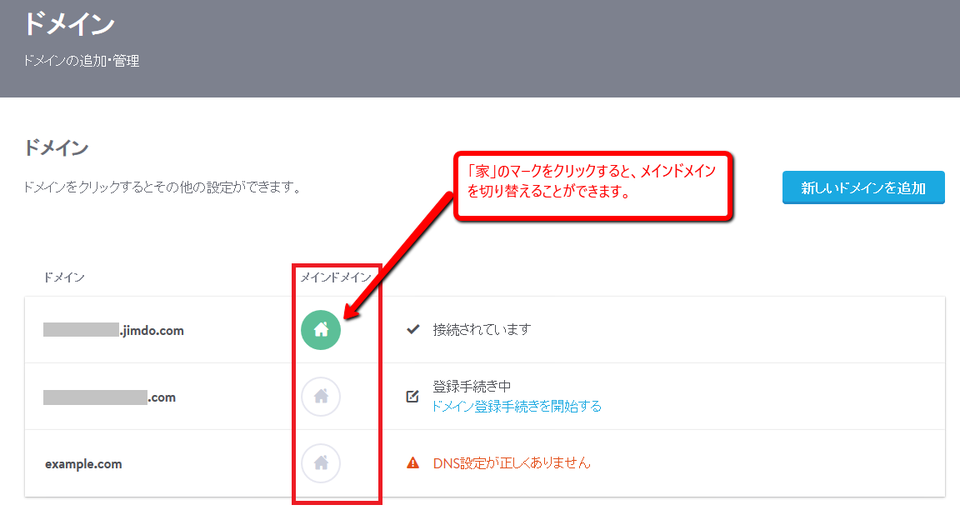Click ドメインをクリックするとその他の設定ができます text
This screenshot has height=515, width=960.
(163, 187)
